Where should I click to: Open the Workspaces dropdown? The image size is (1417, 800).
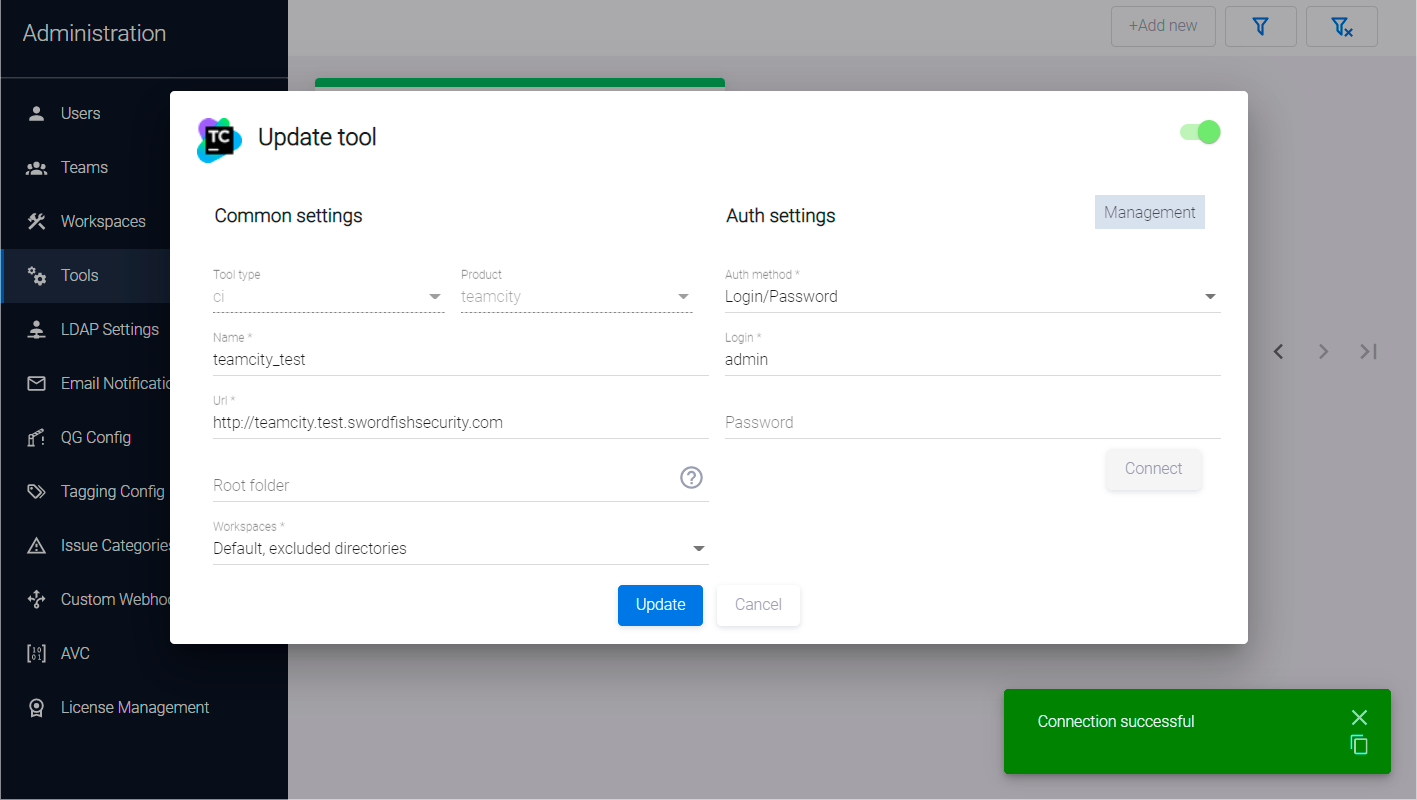(699, 549)
